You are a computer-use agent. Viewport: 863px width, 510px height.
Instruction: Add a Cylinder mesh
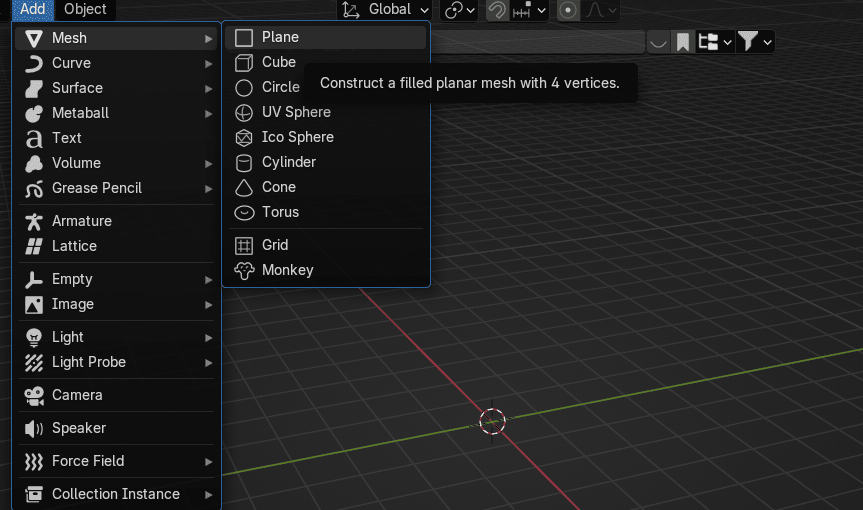tap(288, 162)
